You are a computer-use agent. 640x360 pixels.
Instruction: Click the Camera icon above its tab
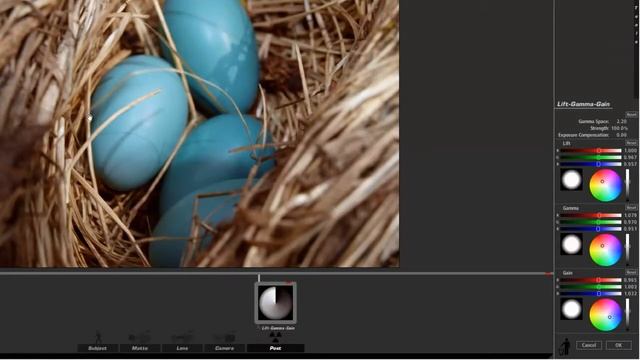(224, 338)
